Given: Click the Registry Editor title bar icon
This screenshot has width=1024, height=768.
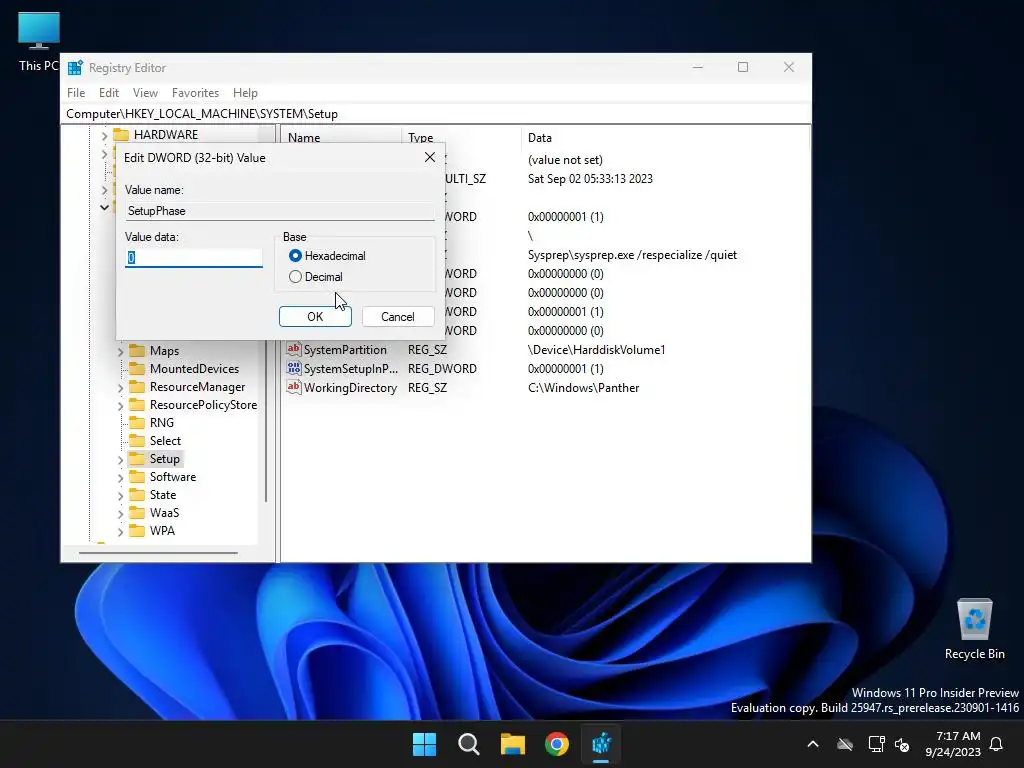Looking at the screenshot, I should point(75,67).
